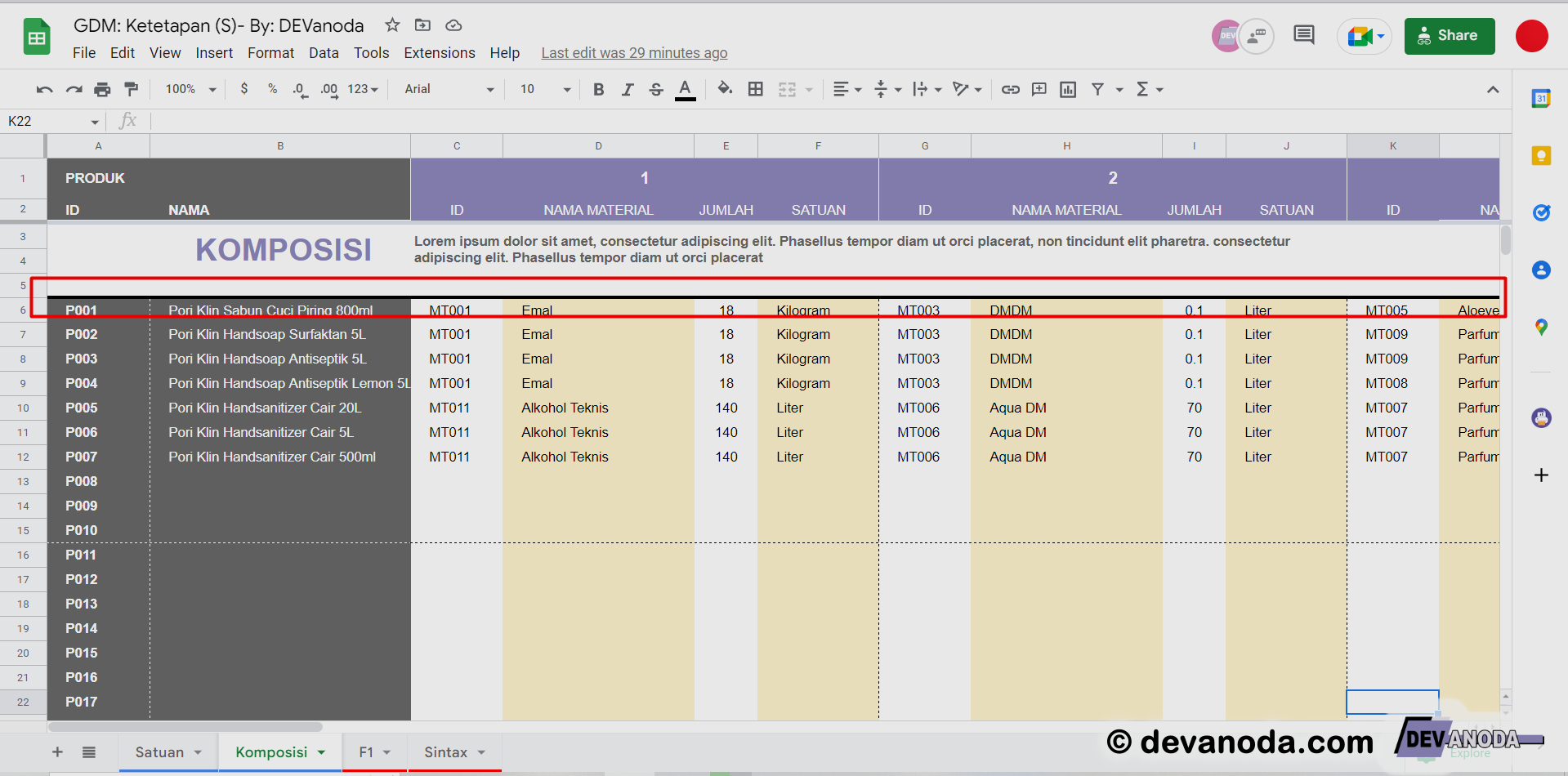This screenshot has width=1568, height=776.
Task: View cloud document status icon
Action: point(453,25)
